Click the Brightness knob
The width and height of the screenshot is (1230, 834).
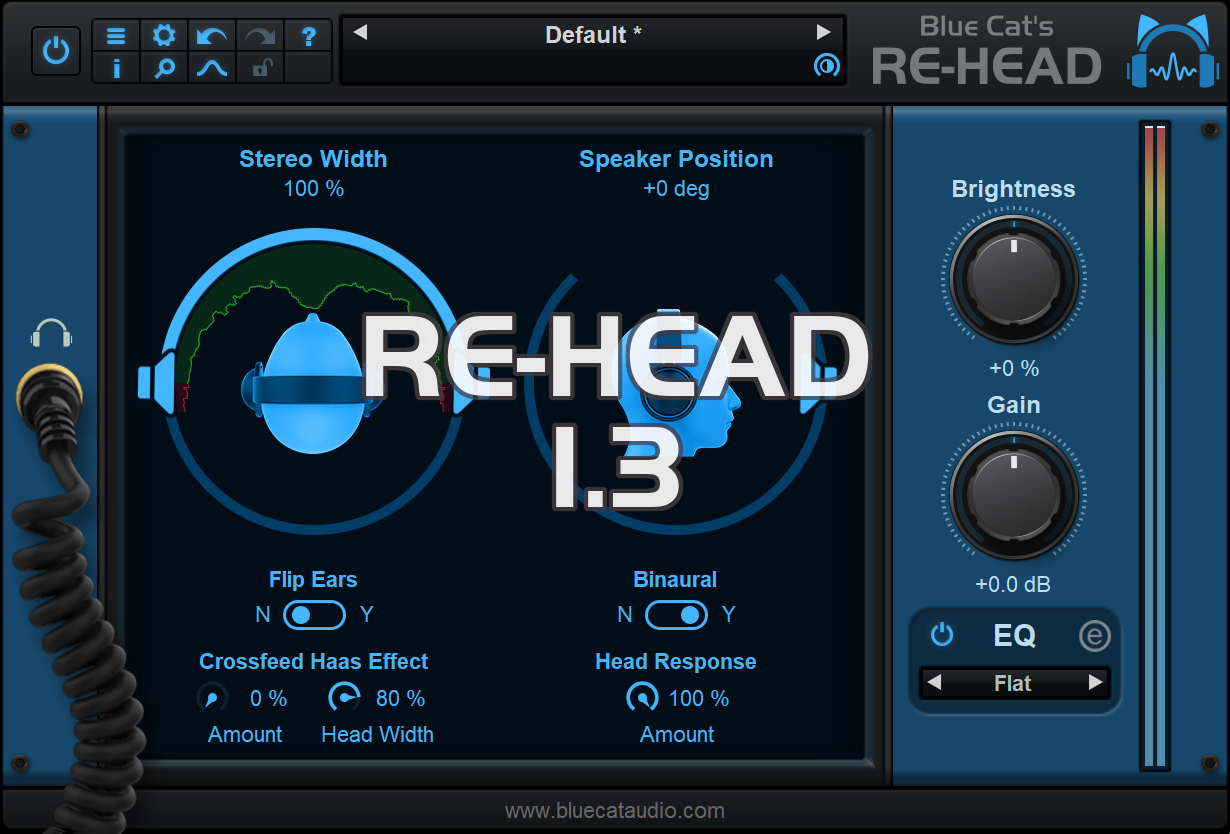1014,277
